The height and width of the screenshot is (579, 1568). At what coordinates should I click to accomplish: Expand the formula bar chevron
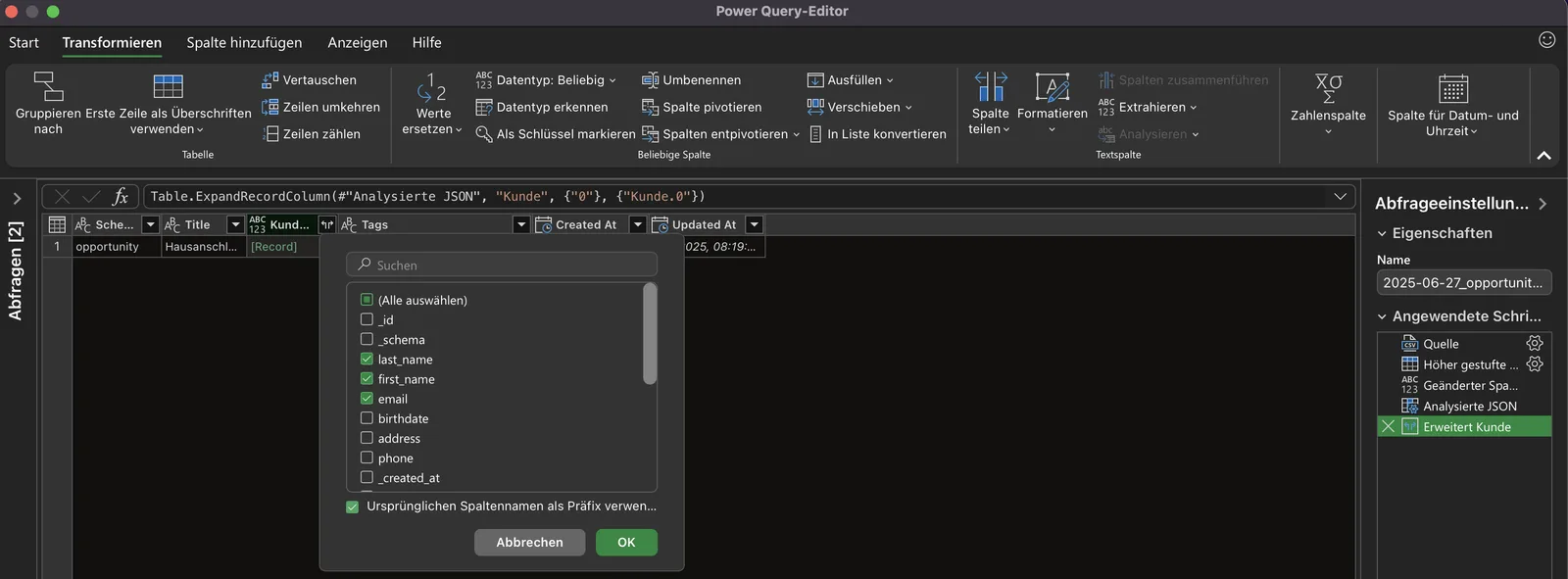point(1340,196)
